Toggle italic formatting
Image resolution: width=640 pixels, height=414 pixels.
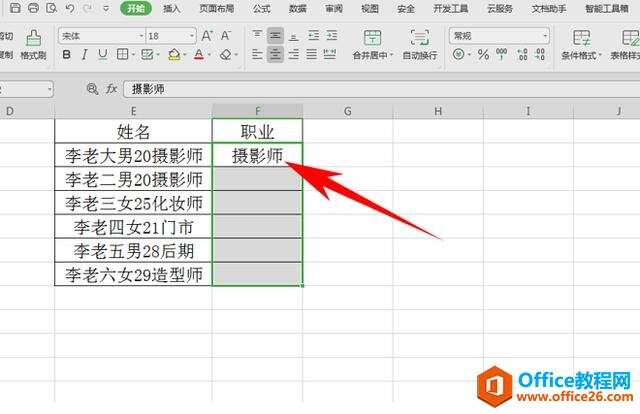point(84,54)
